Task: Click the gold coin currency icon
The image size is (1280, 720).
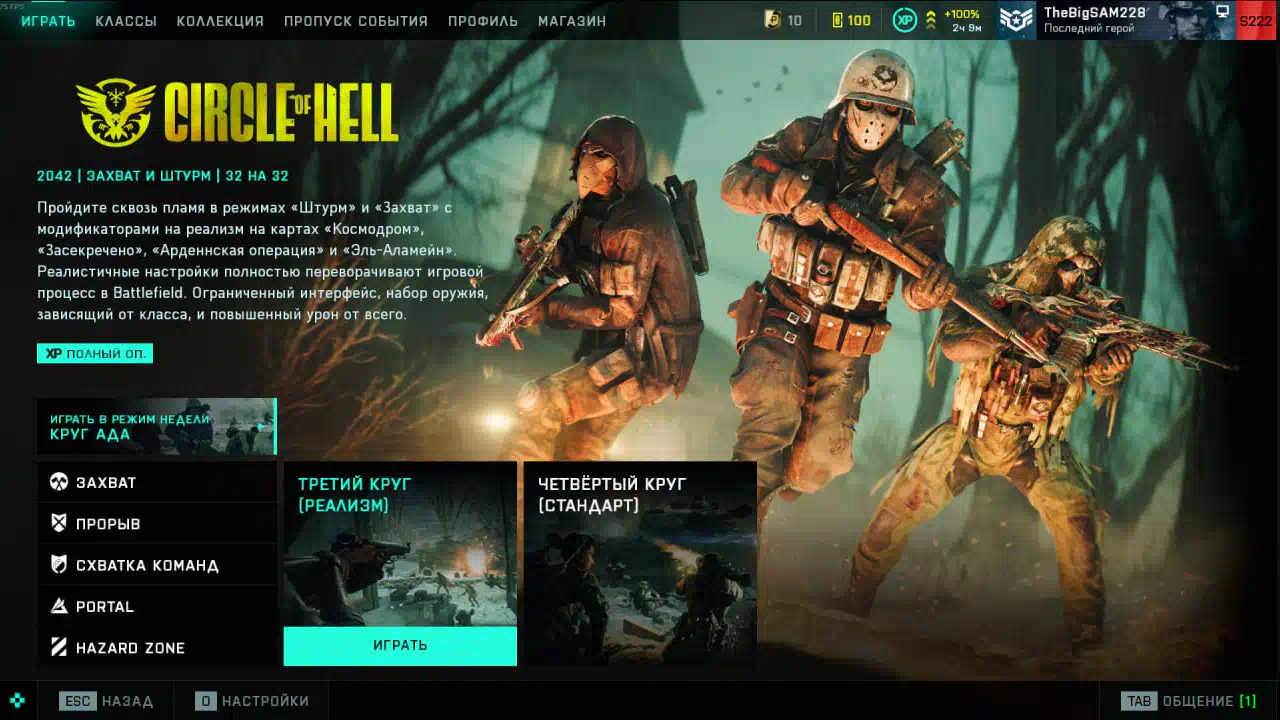Action: 772,20
